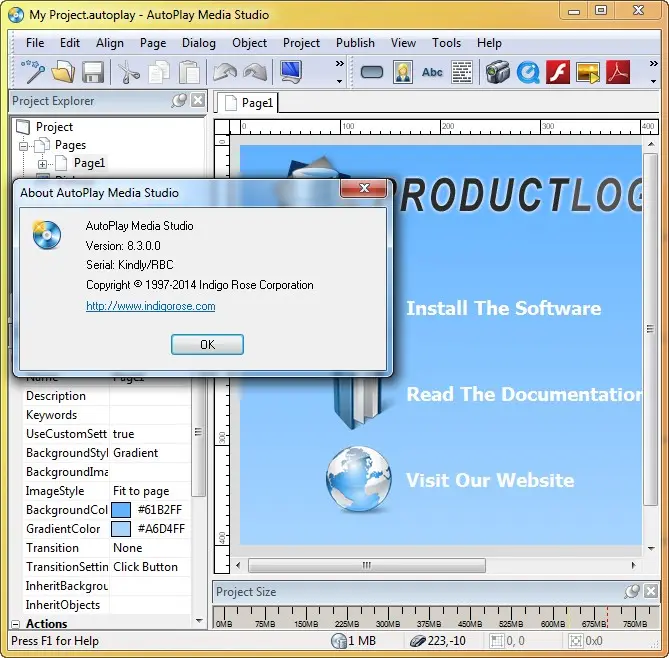Pin the Project Size pane
Viewport: 669px width, 658px height.
click(631, 591)
